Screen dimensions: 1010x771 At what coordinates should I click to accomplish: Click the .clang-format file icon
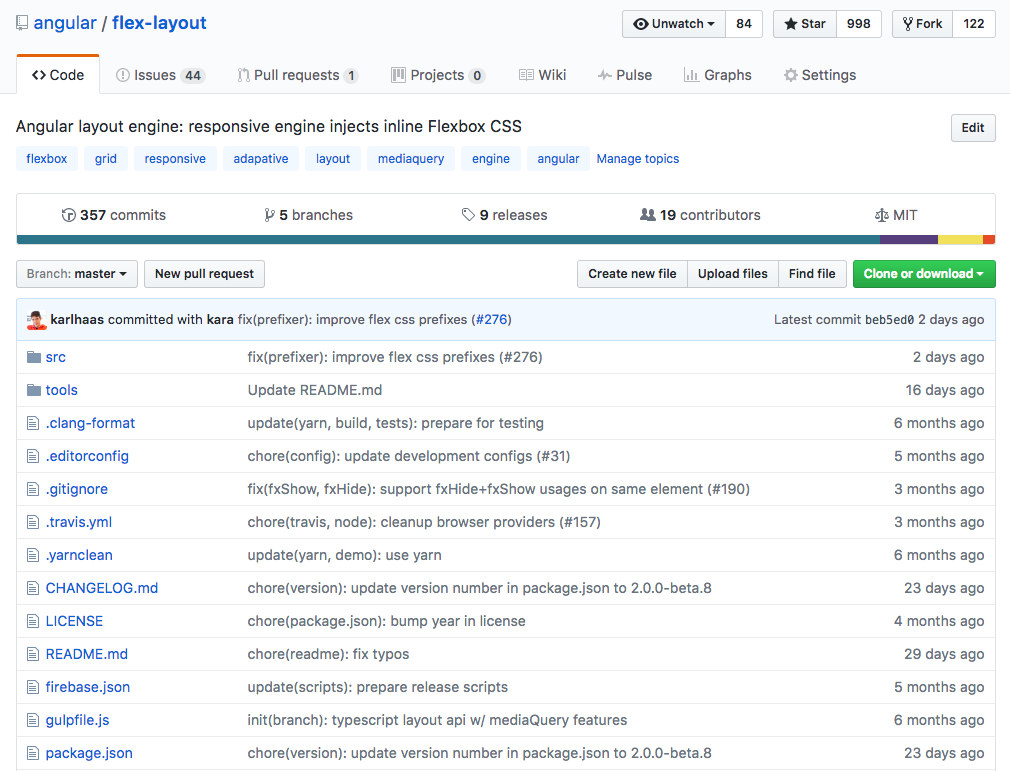pyautogui.click(x=33, y=423)
